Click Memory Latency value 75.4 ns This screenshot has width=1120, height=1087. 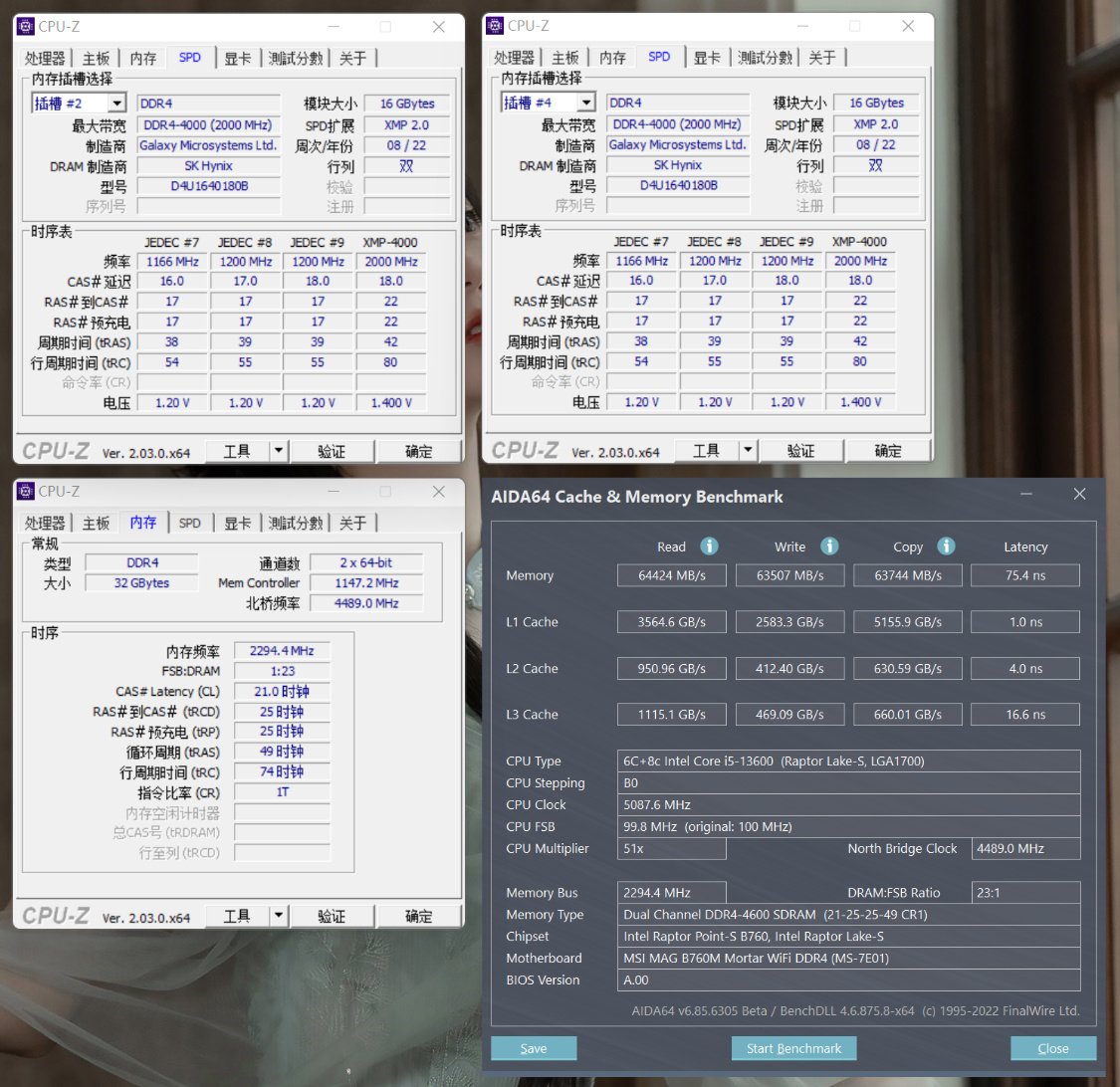[x=1025, y=575]
